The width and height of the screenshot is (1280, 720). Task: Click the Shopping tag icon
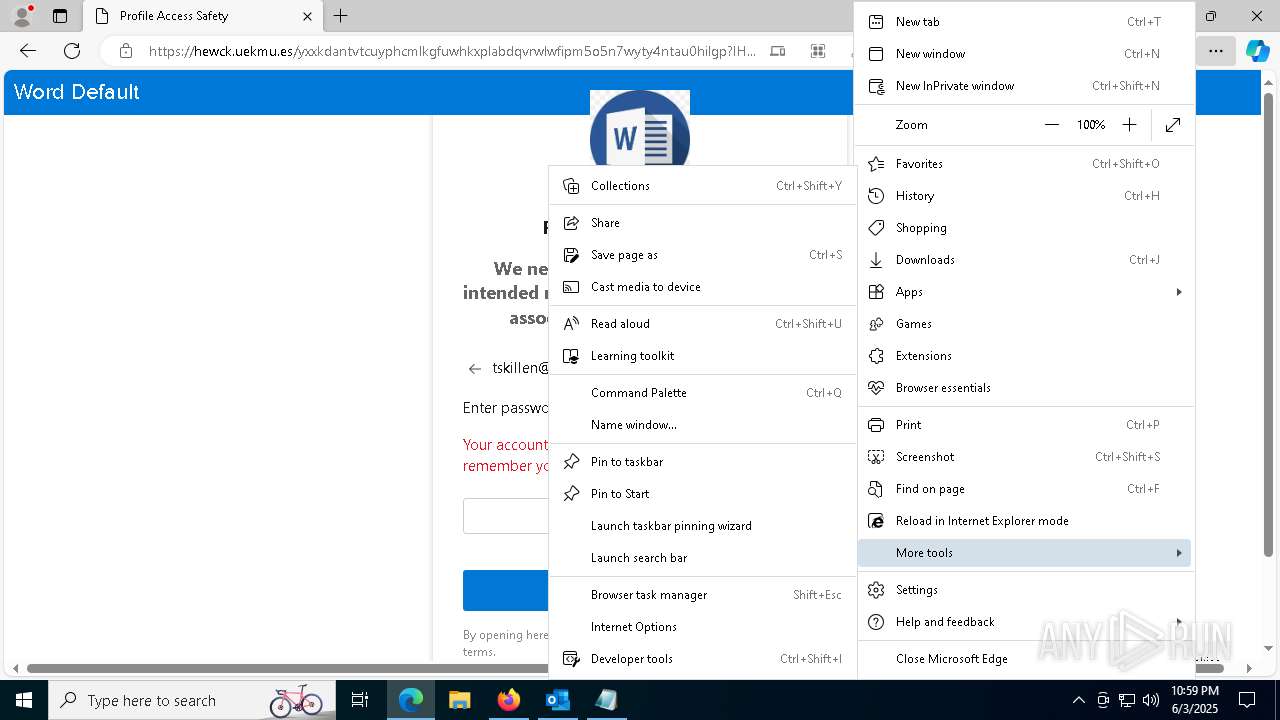click(876, 228)
